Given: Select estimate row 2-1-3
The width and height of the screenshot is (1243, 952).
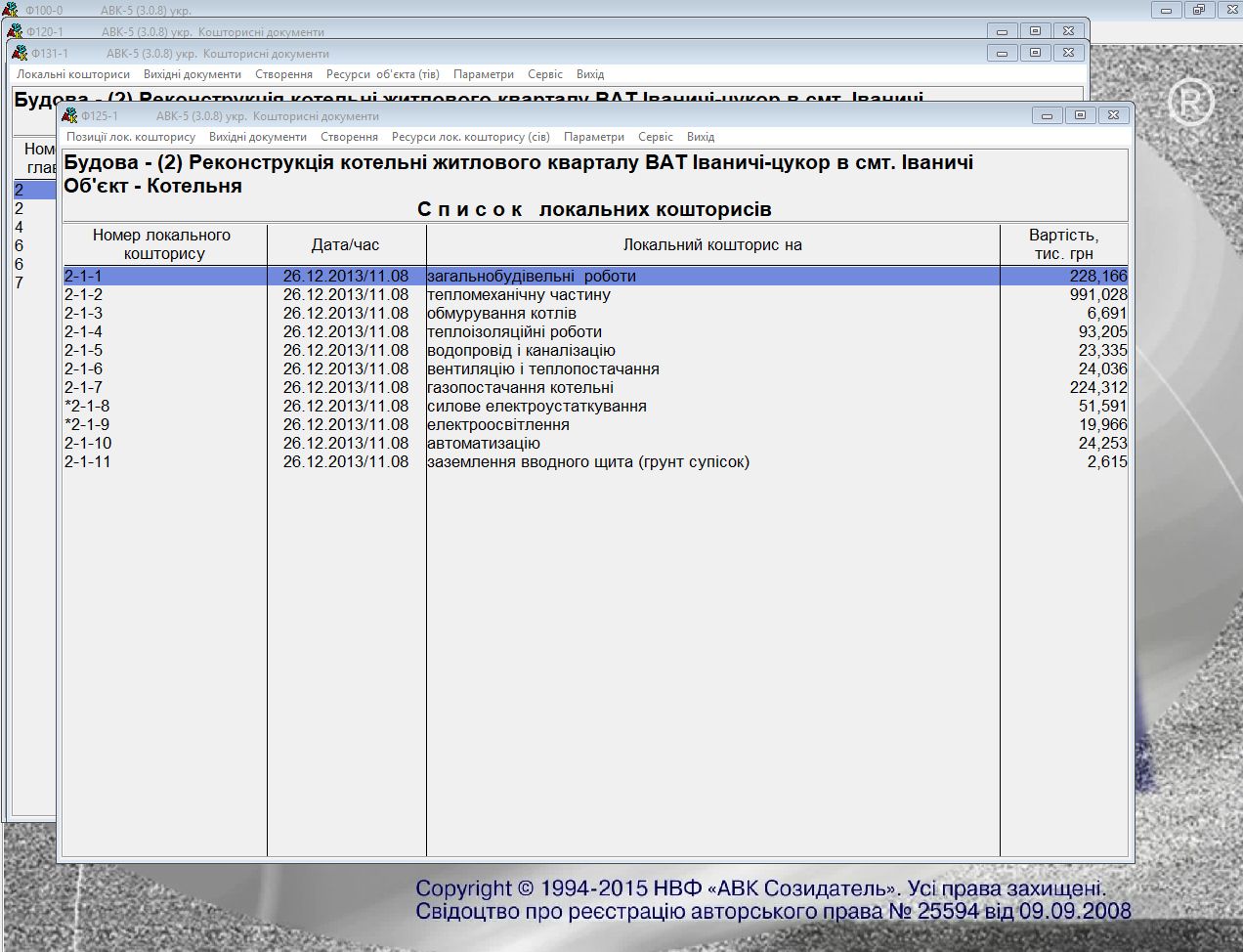Looking at the screenshot, I should 595,313.
